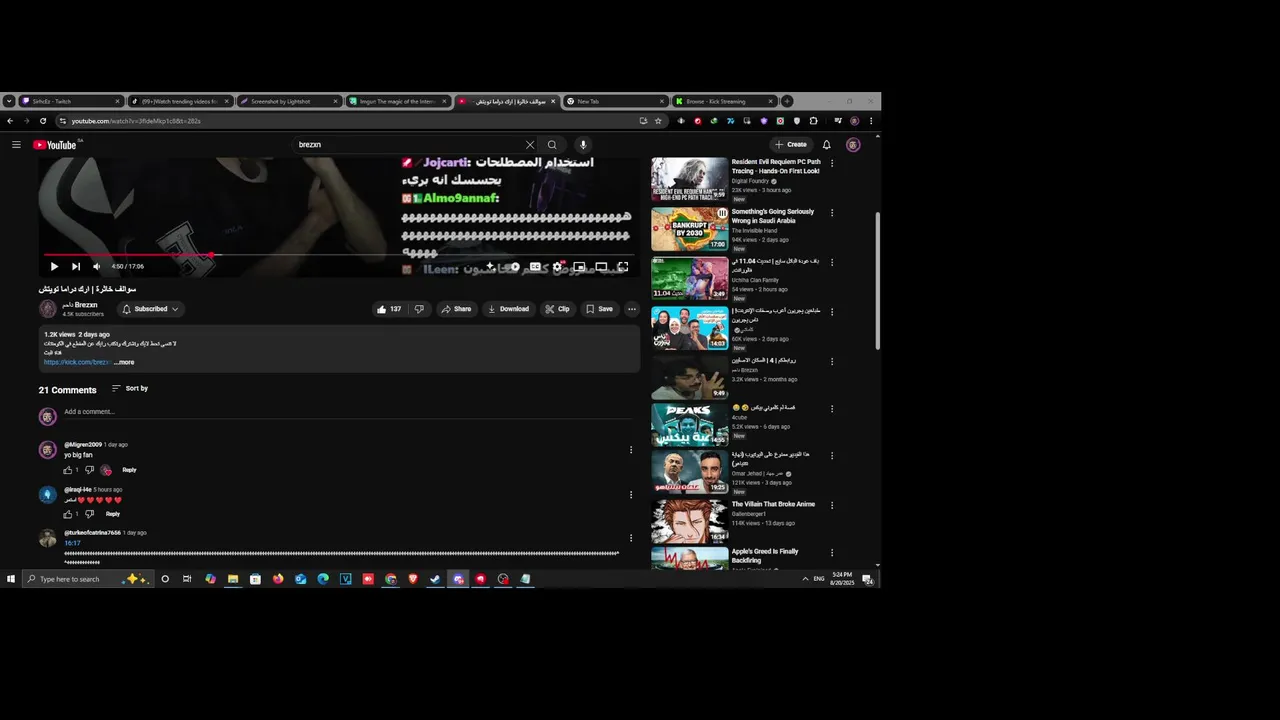Reload the page in the browser
Image resolution: width=1280 pixels, height=720 pixels.
click(x=43, y=121)
